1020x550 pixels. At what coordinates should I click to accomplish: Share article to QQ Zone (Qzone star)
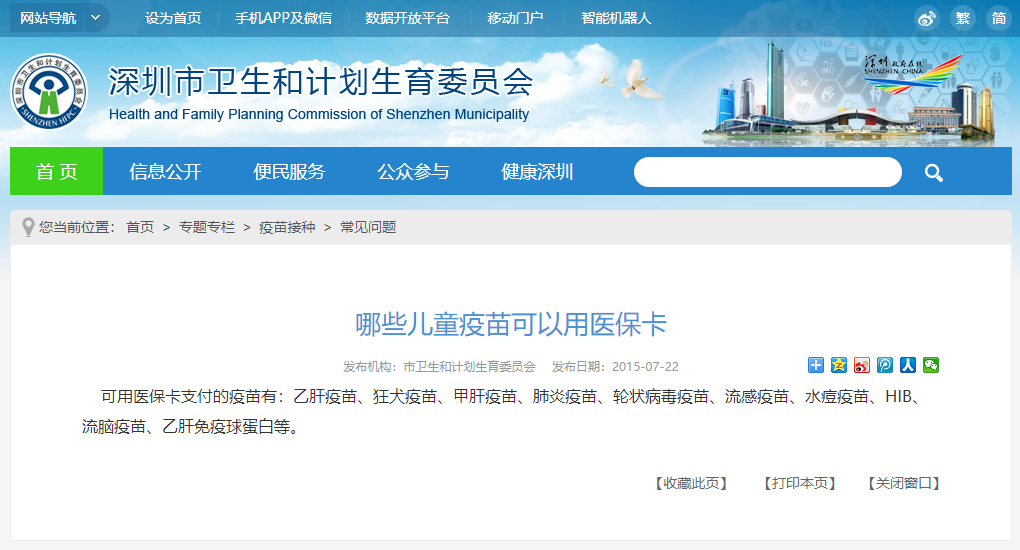click(839, 365)
